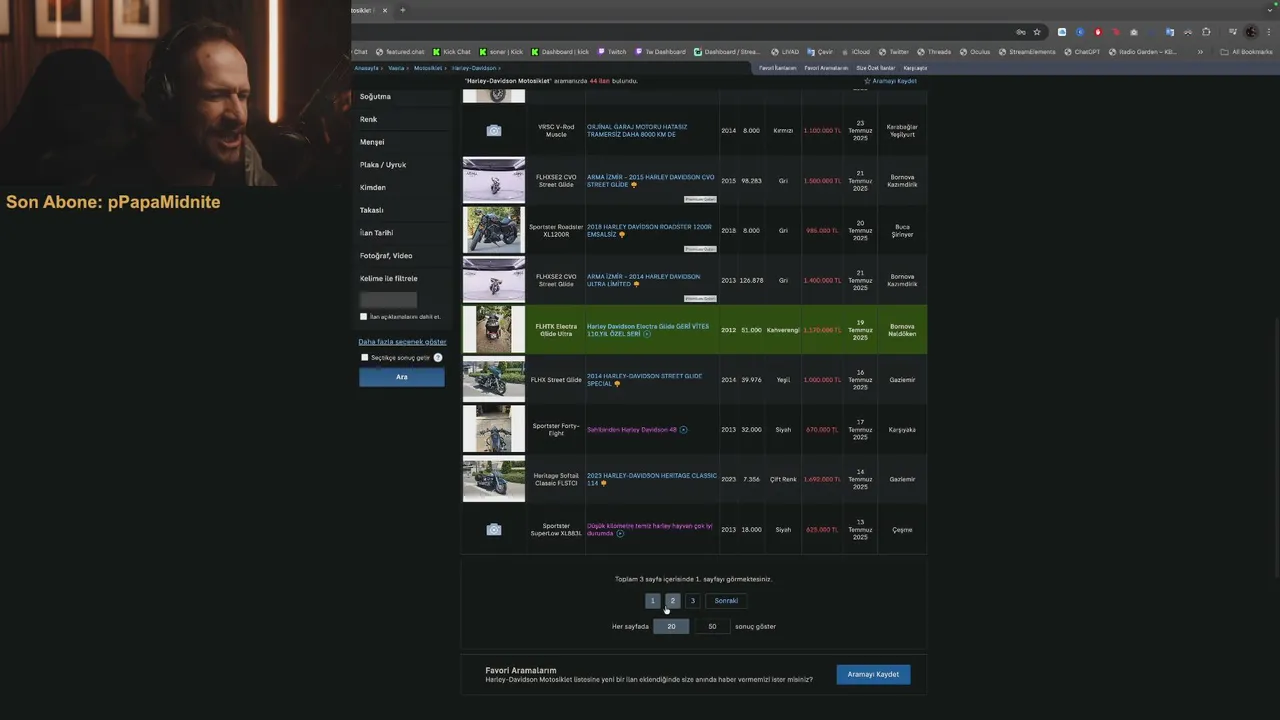
Task: Open the Favori Aramalarım menu
Action: (x=826, y=68)
